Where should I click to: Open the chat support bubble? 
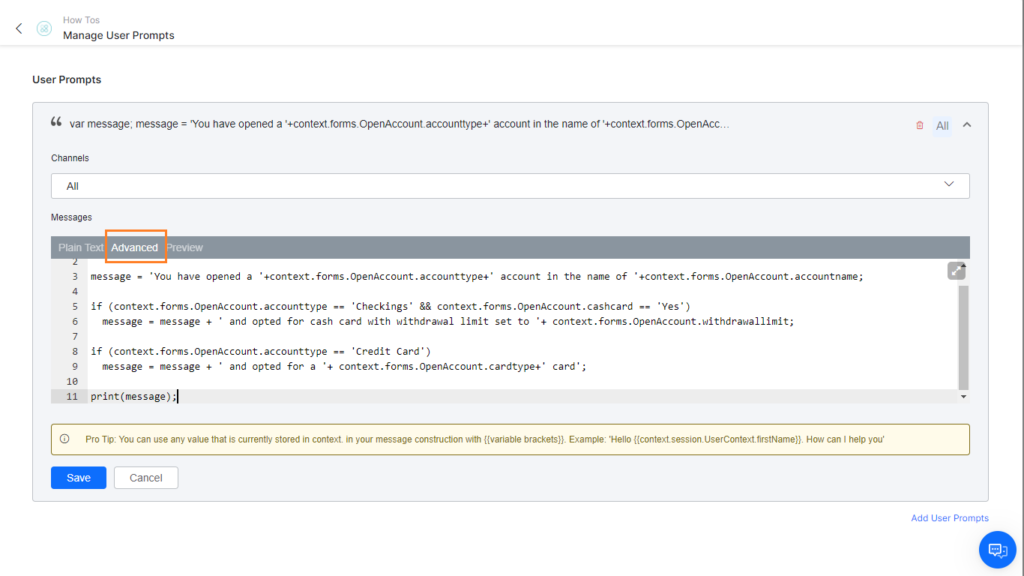pos(996,549)
